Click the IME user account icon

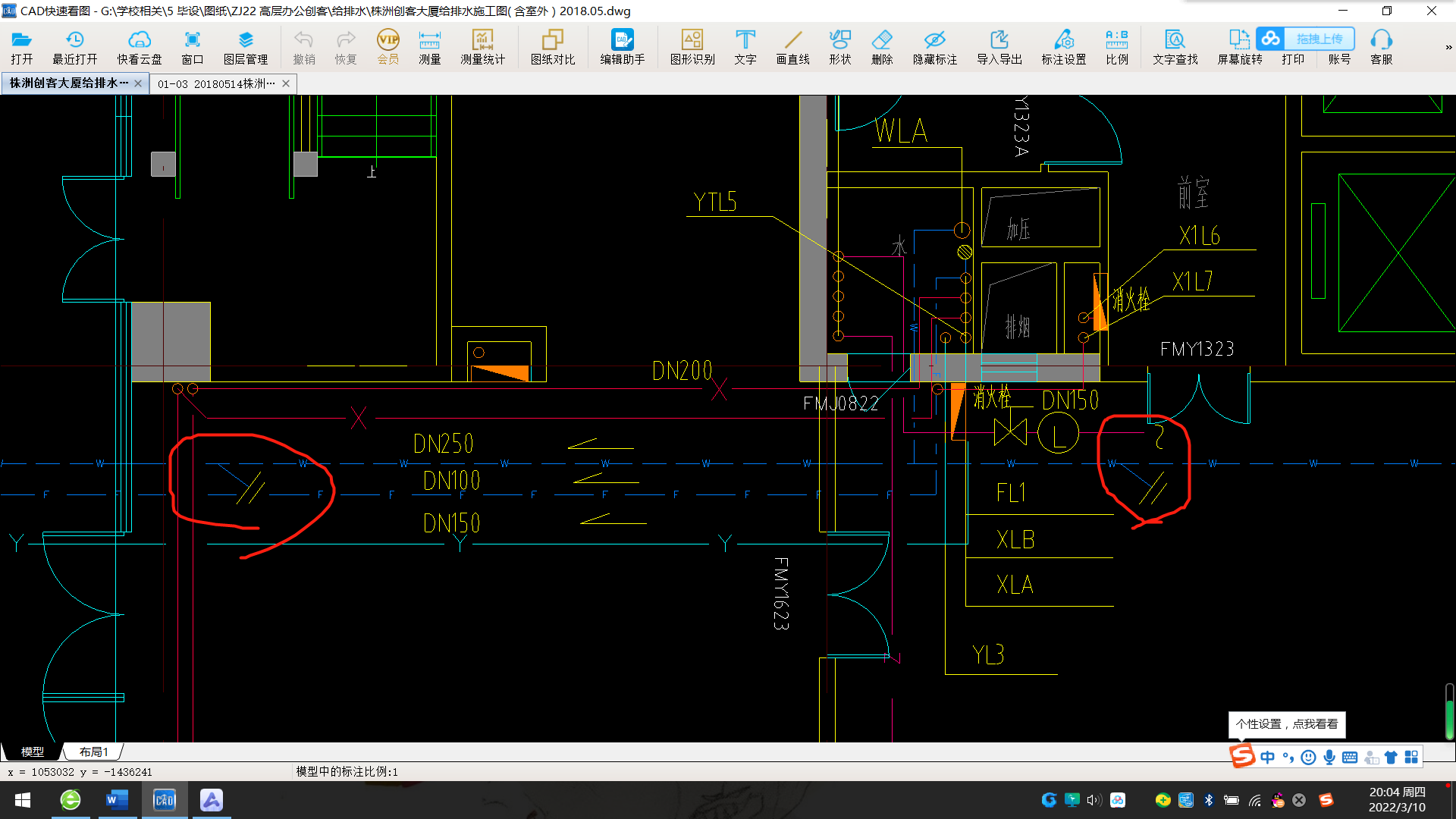(x=1370, y=757)
